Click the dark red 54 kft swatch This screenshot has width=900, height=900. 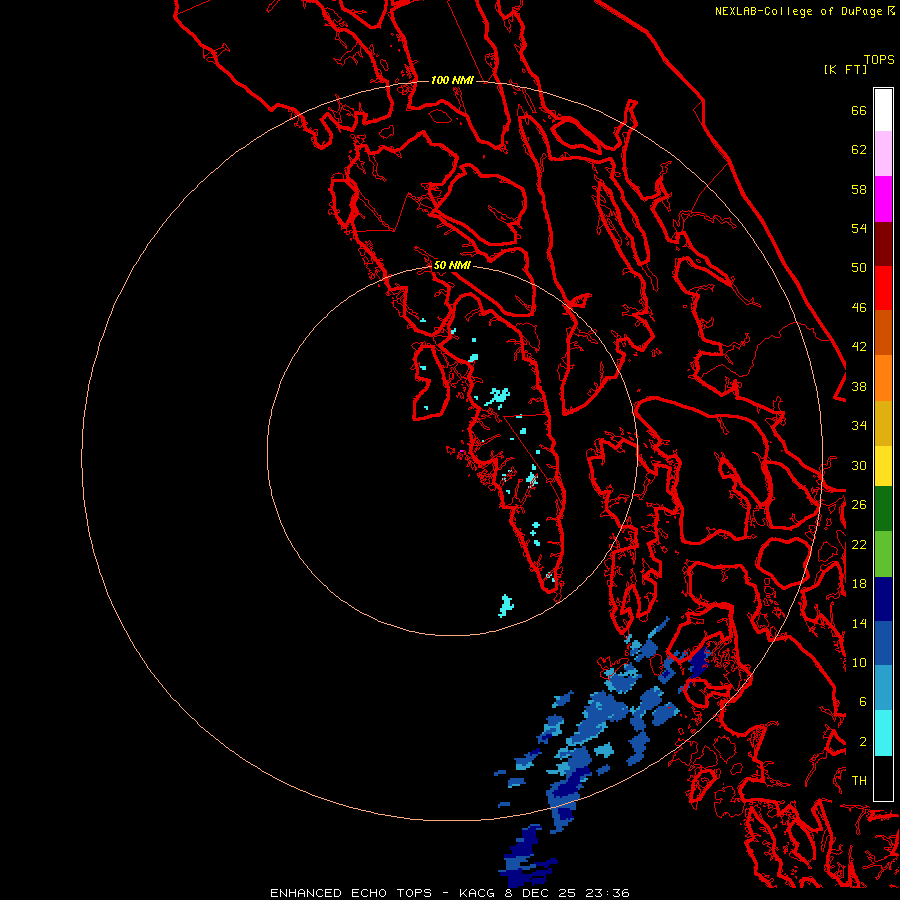(x=883, y=244)
